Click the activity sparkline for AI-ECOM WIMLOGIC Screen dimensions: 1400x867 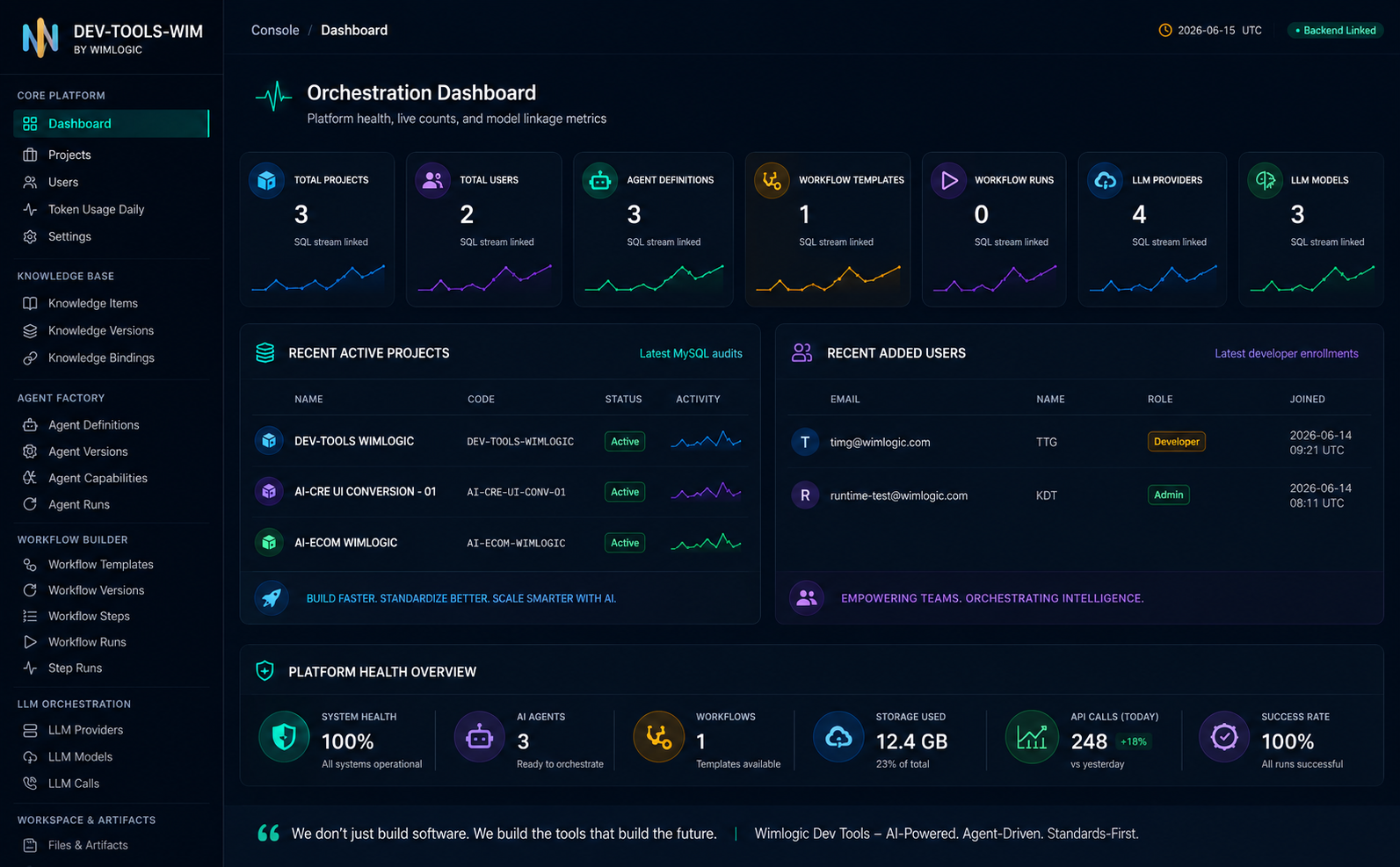tap(706, 542)
